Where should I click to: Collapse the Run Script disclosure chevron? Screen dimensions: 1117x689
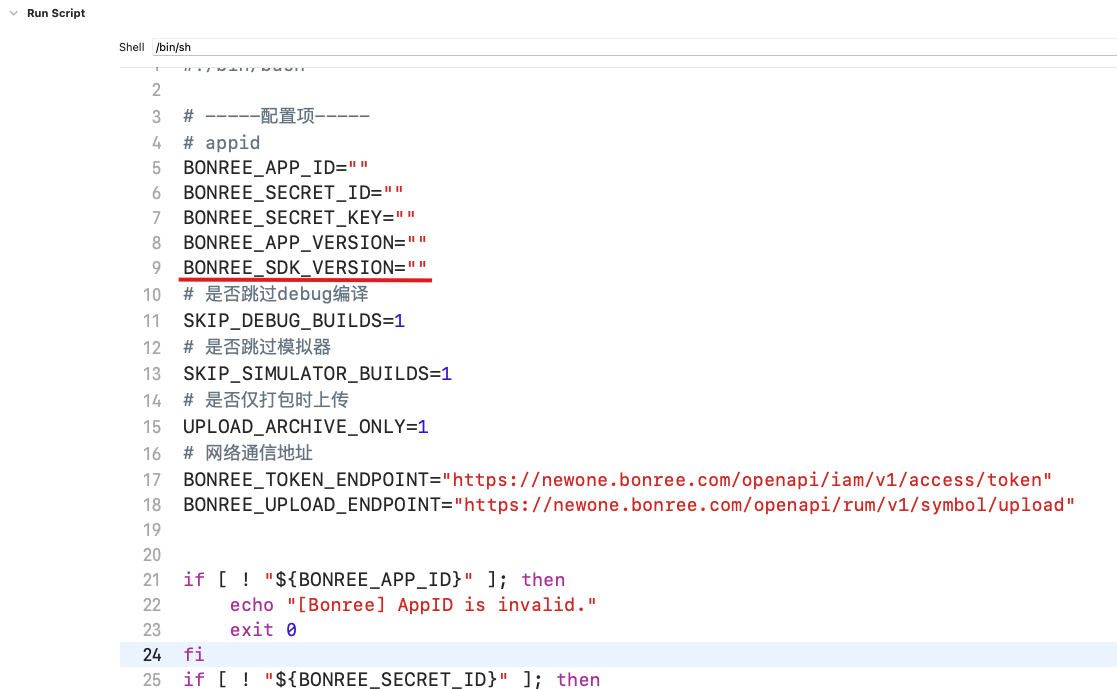[x=13, y=14]
